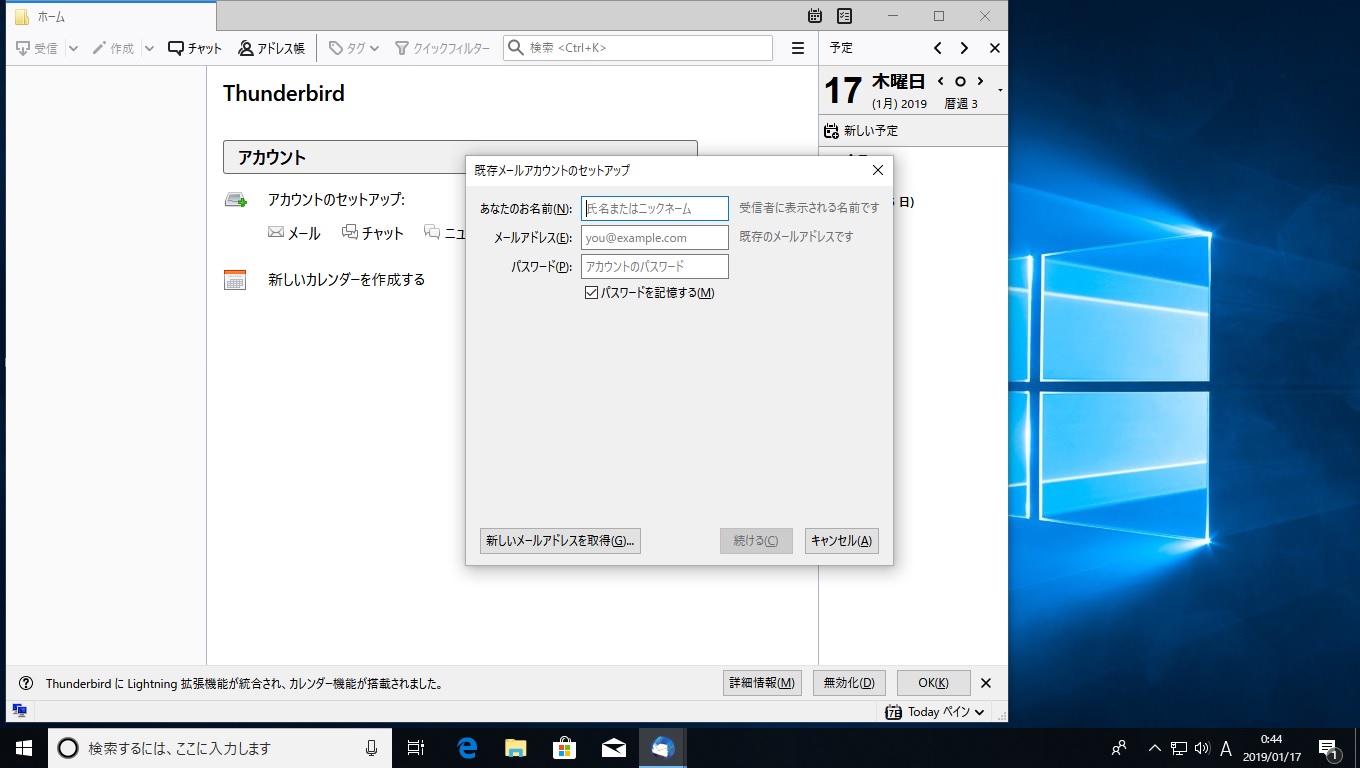Click the キャンセル button in setup dialog
Viewport: 1360px width, 768px height.
(x=841, y=541)
